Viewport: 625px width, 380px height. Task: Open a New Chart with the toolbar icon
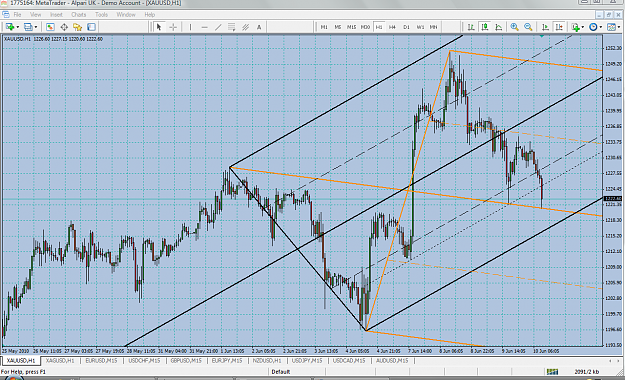9,27
